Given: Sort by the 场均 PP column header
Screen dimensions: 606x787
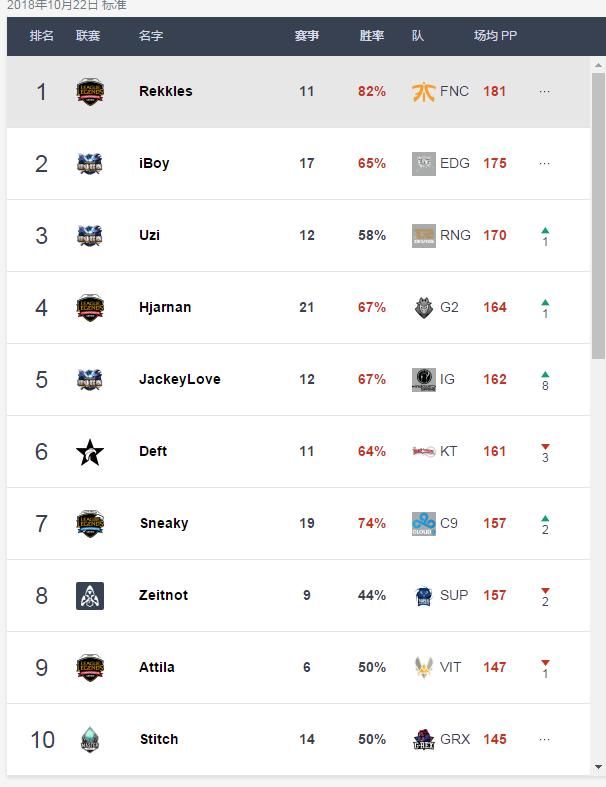Looking at the screenshot, I should 495,36.
